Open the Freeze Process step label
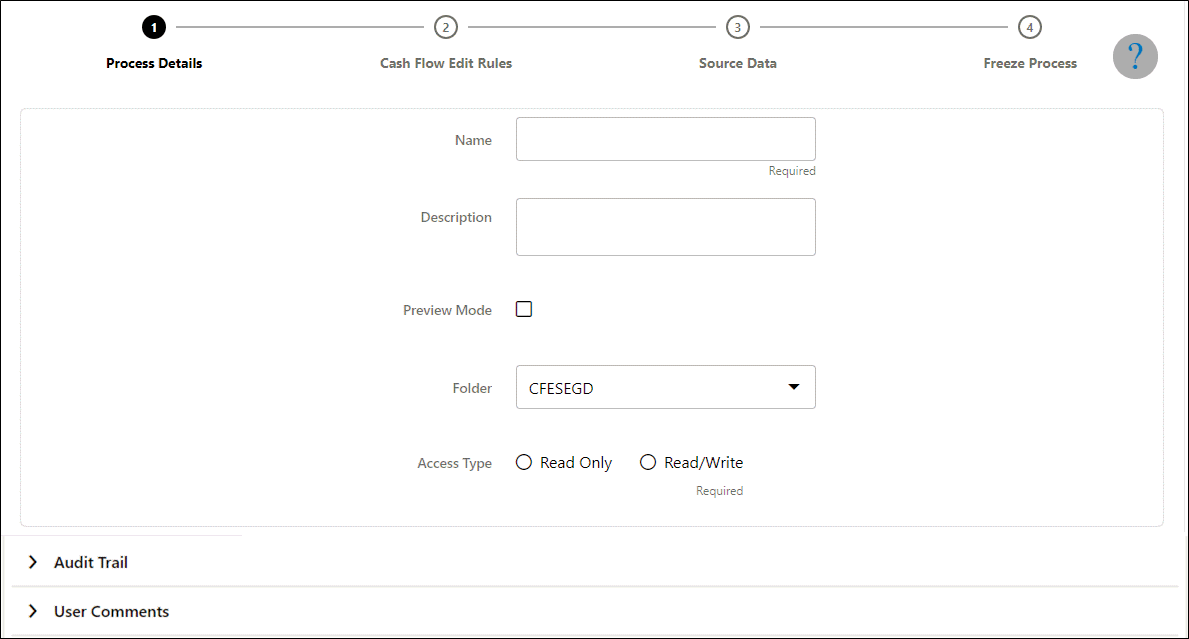The height and width of the screenshot is (639, 1189). coord(1030,64)
